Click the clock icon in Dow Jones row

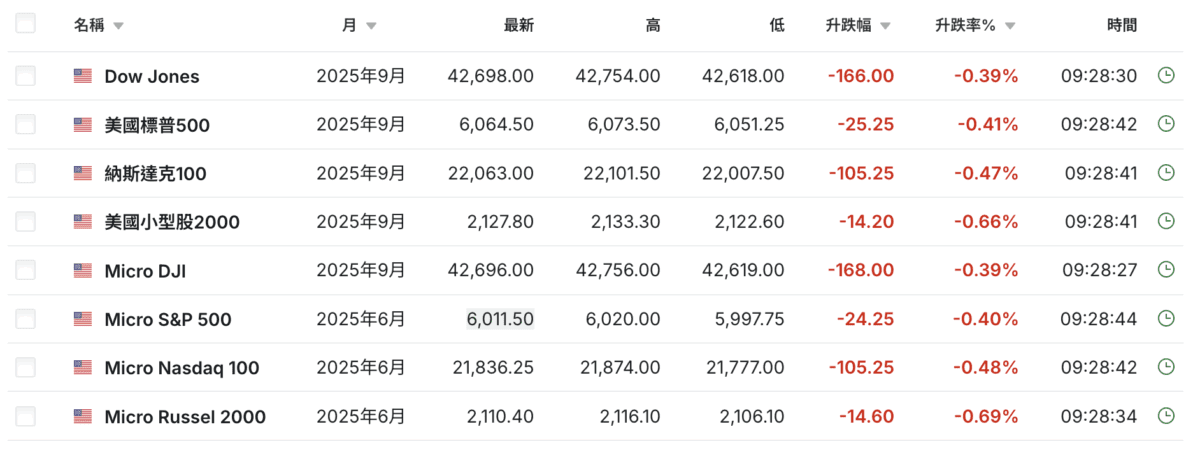[1165, 76]
